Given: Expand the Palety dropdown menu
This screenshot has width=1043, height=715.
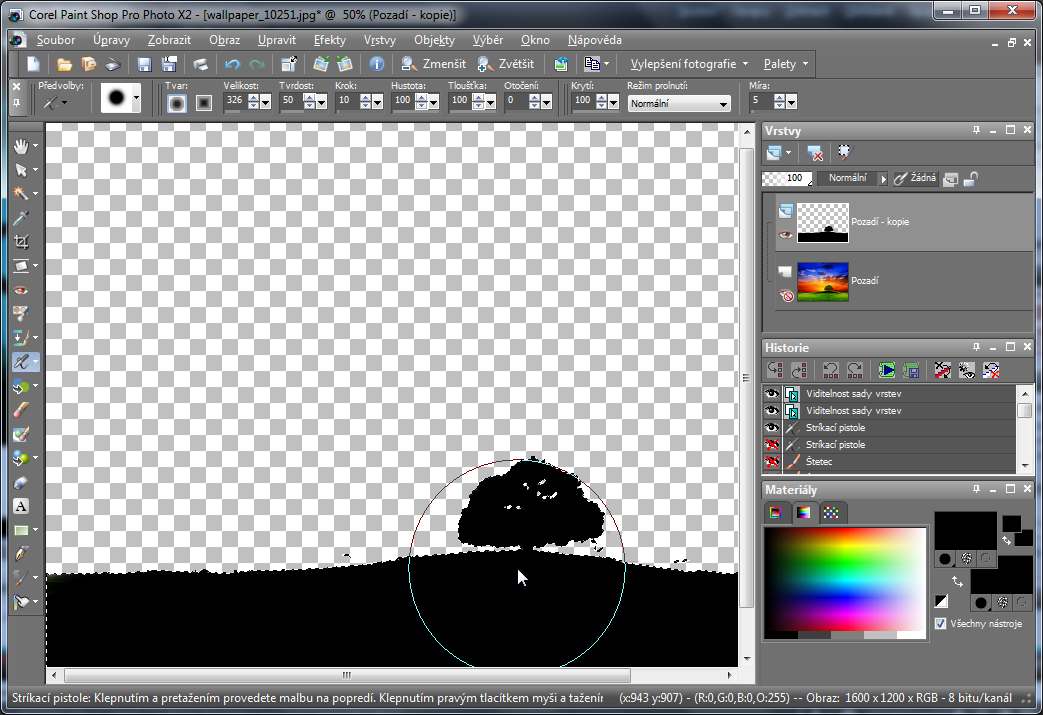Looking at the screenshot, I should tap(786, 64).
